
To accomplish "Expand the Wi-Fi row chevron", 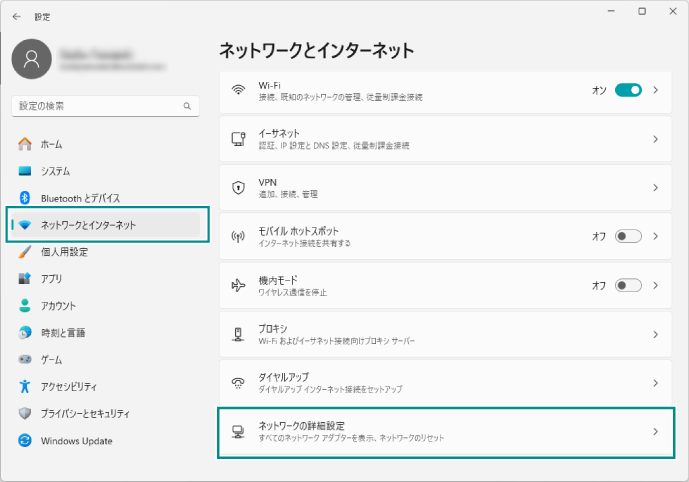I will click(656, 90).
